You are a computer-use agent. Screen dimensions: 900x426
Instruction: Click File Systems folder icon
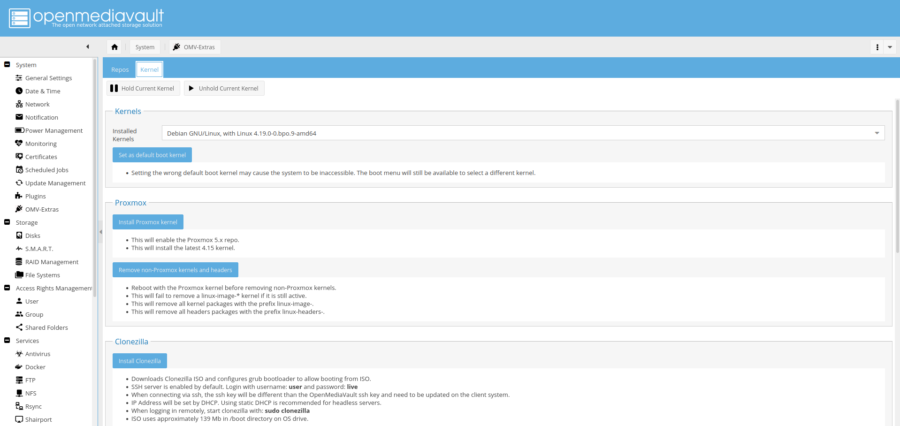click(19, 275)
